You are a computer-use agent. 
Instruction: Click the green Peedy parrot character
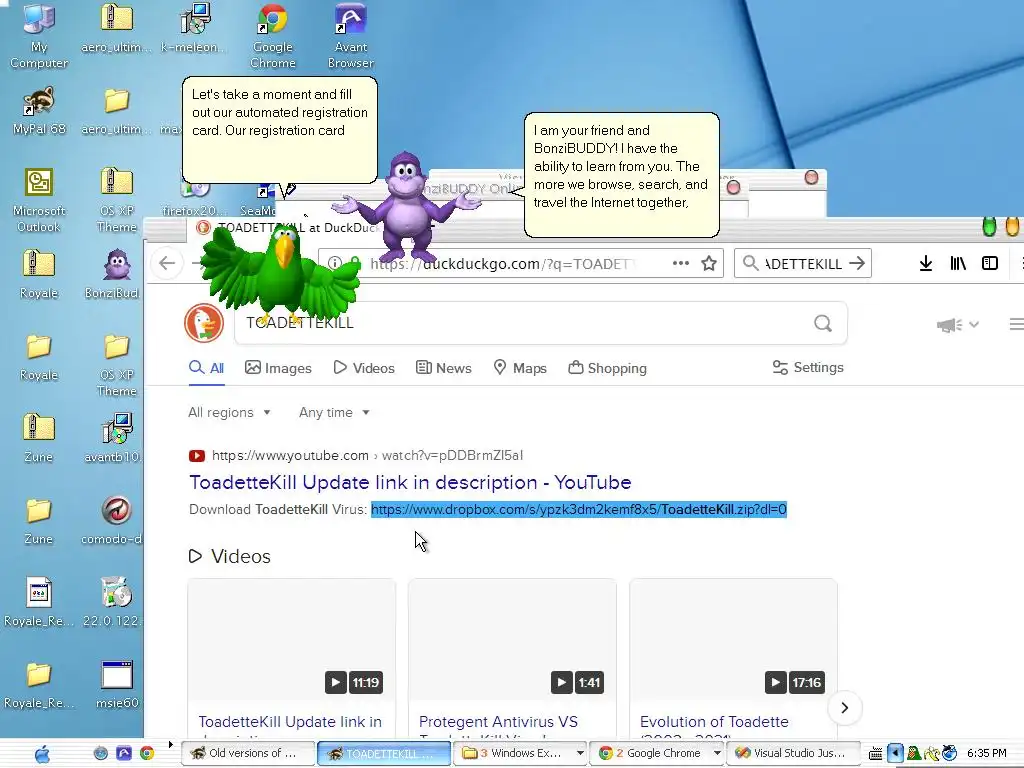pos(281,274)
